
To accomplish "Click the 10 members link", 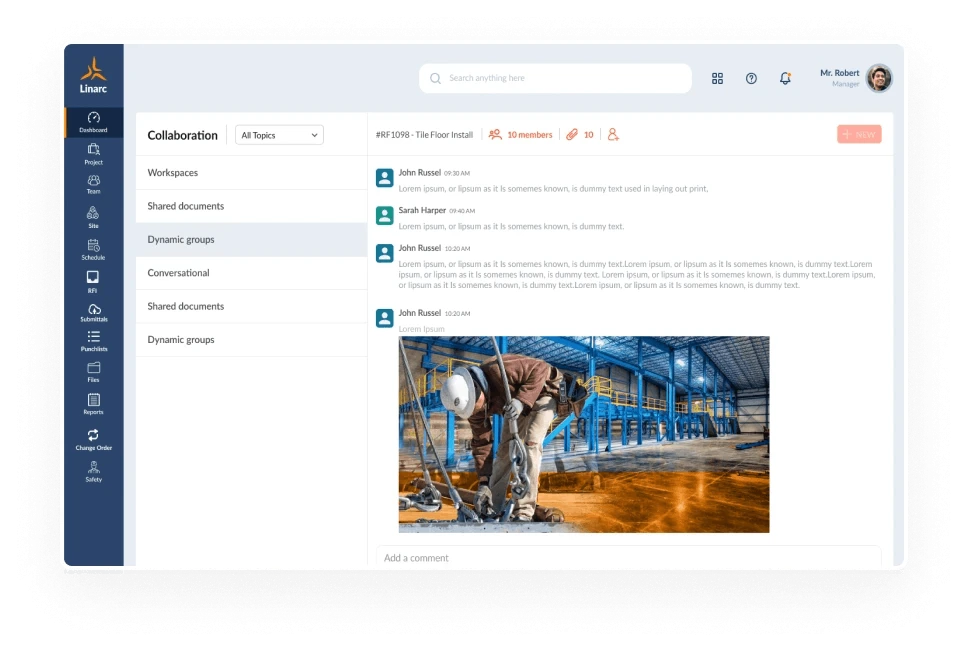I will pyautogui.click(x=520, y=134).
